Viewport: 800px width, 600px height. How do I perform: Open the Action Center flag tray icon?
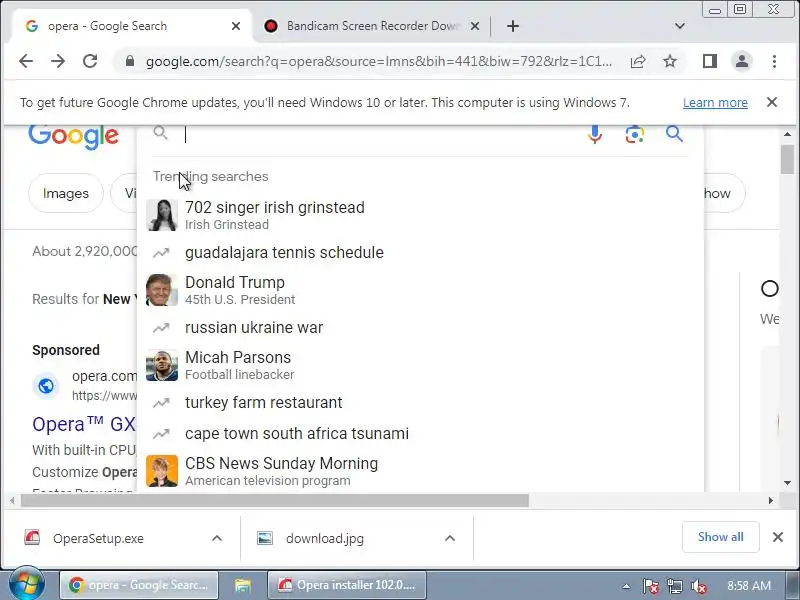click(x=650, y=586)
